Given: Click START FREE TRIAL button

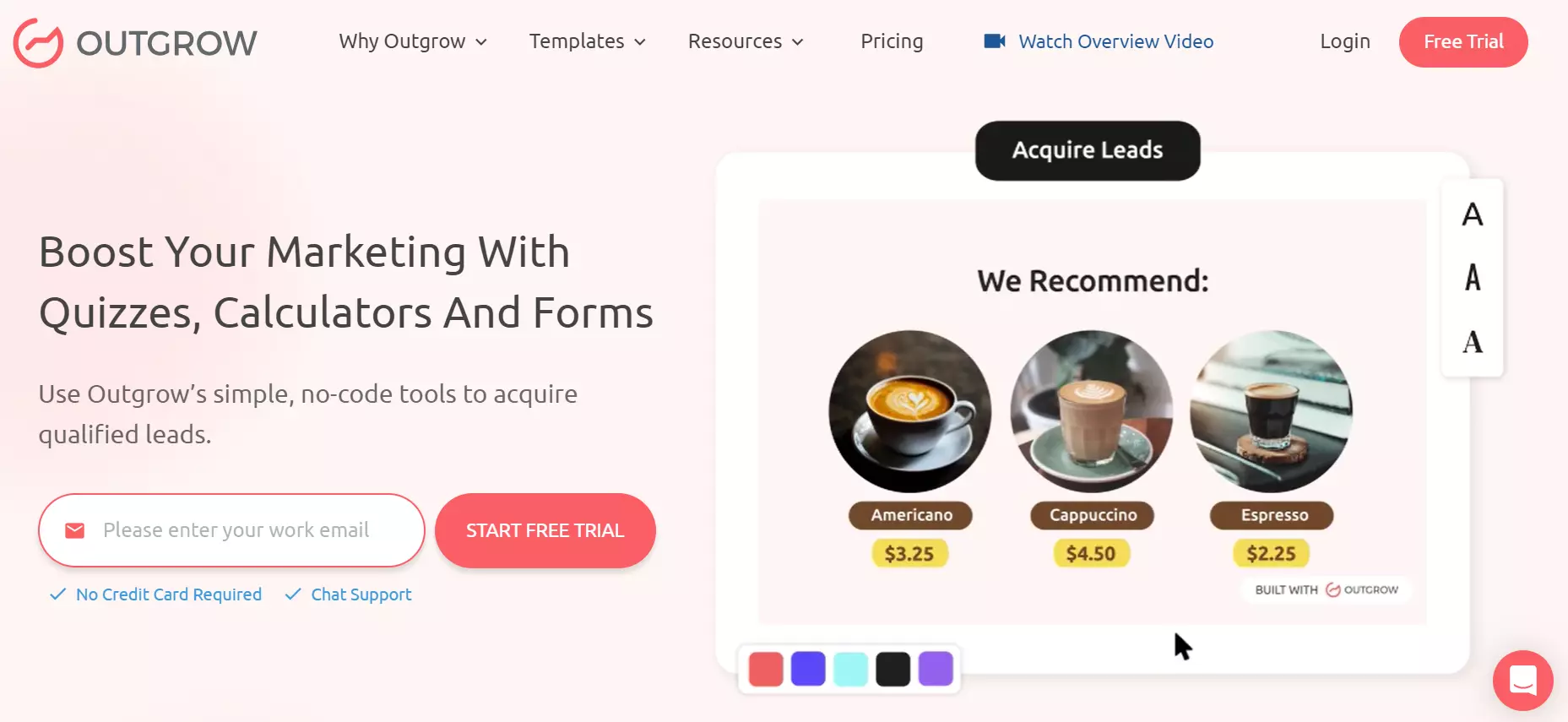Looking at the screenshot, I should point(545,530).
